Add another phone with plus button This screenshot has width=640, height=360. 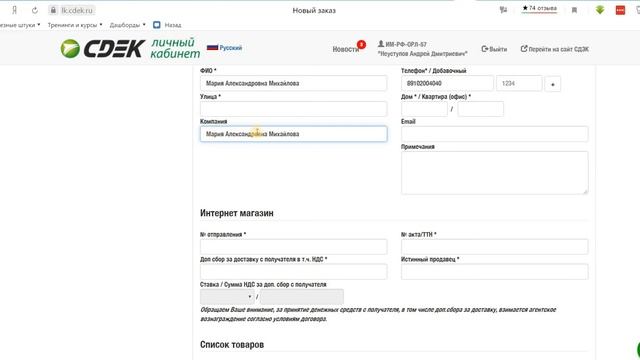point(553,84)
